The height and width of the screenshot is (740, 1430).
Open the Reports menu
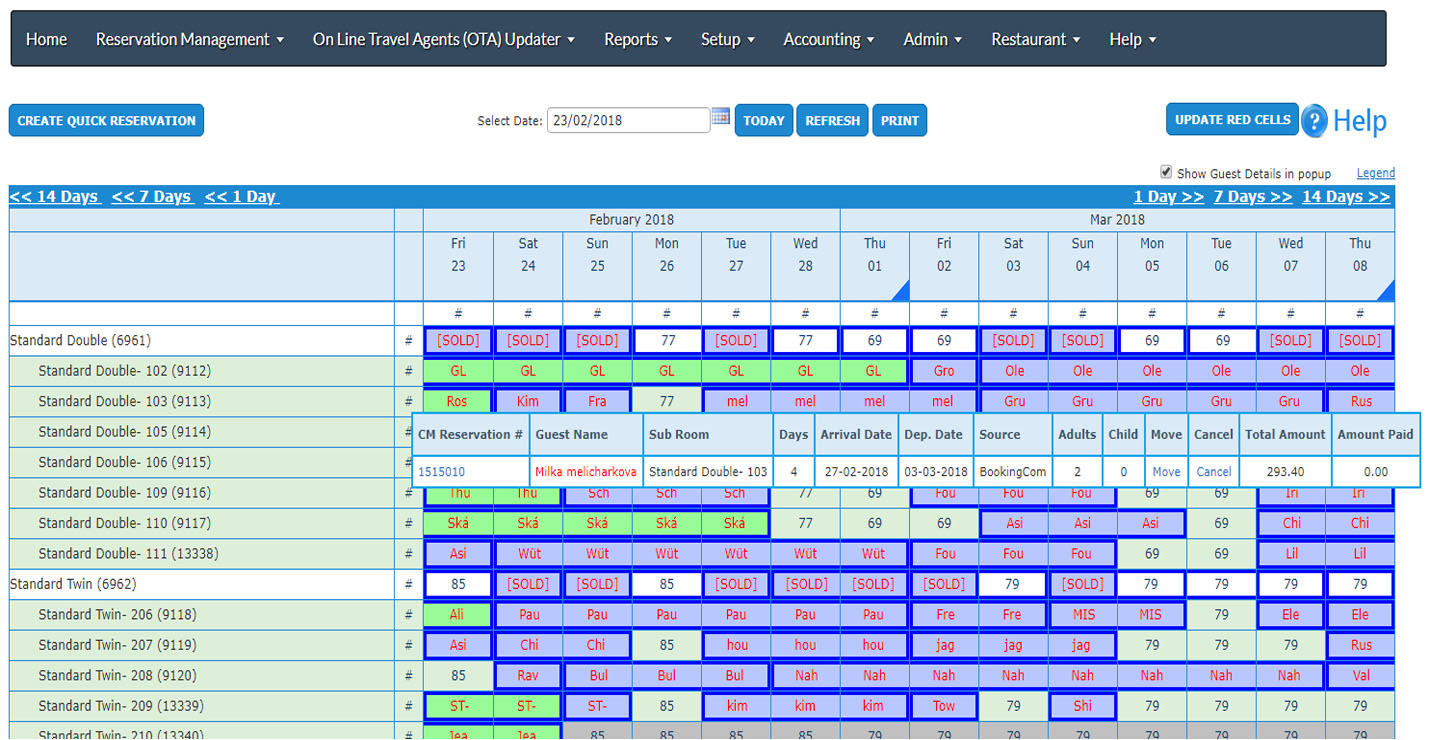point(637,40)
